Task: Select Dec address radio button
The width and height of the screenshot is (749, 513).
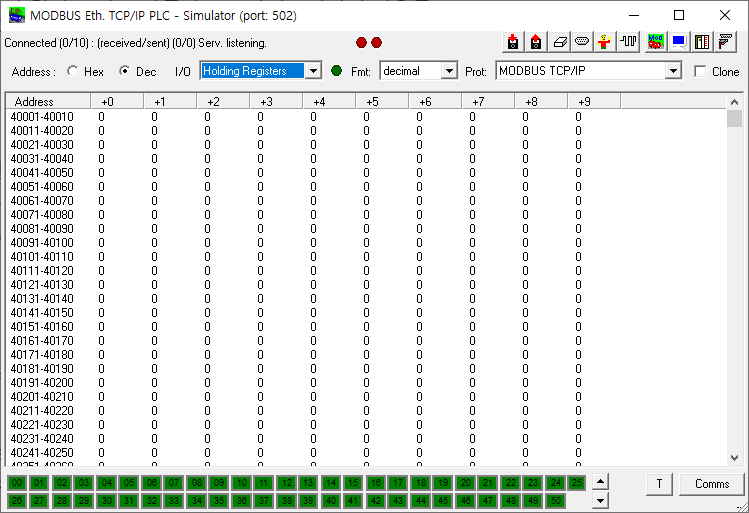Action: coord(125,71)
